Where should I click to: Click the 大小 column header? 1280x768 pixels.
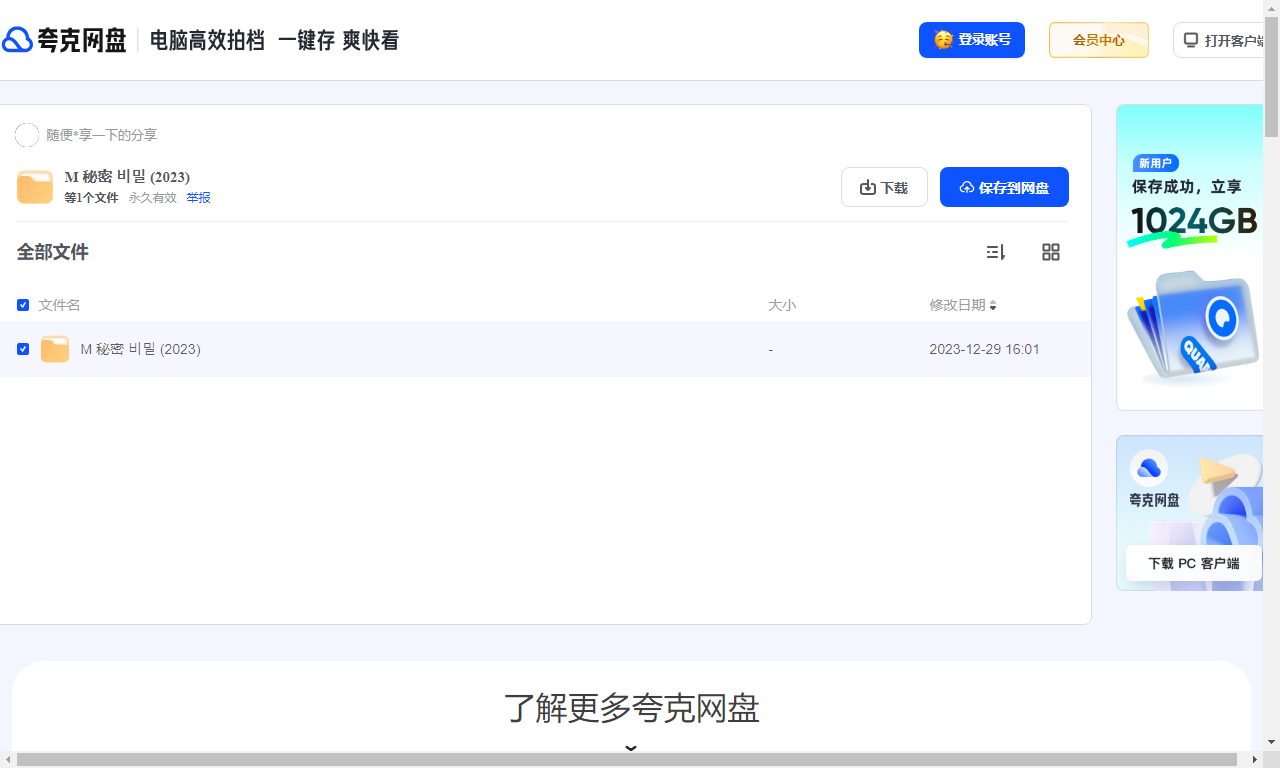click(782, 305)
